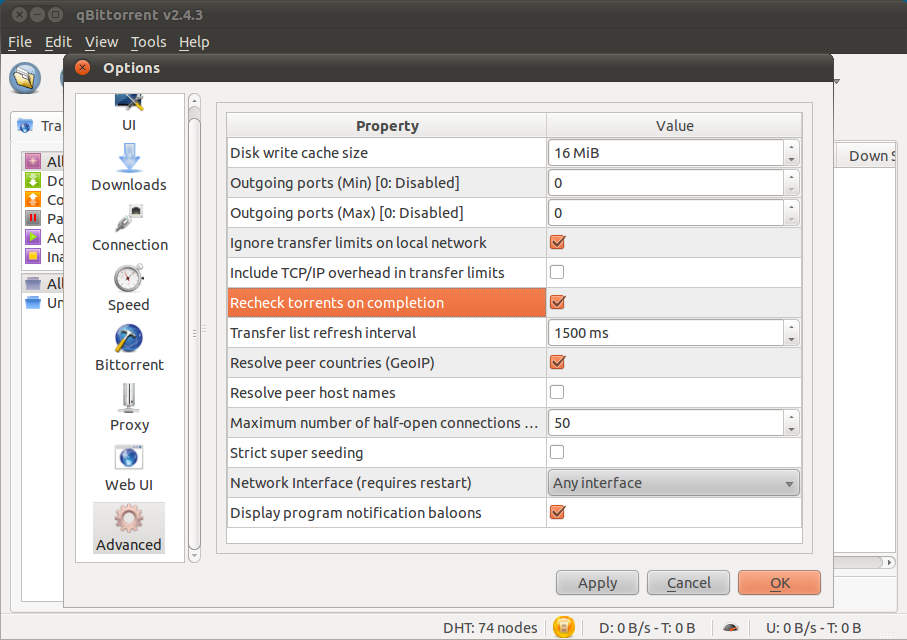Disable ignore transfer limits on local network

coord(558,242)
